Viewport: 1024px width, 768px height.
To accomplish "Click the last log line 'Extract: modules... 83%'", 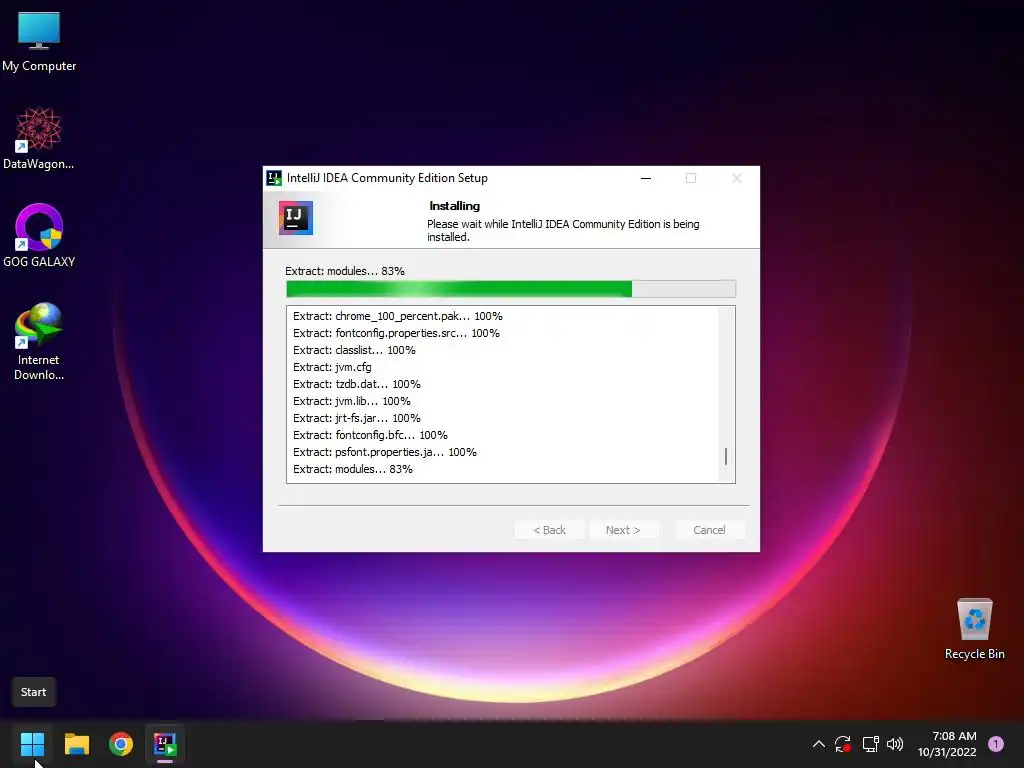I will (353, 469).
